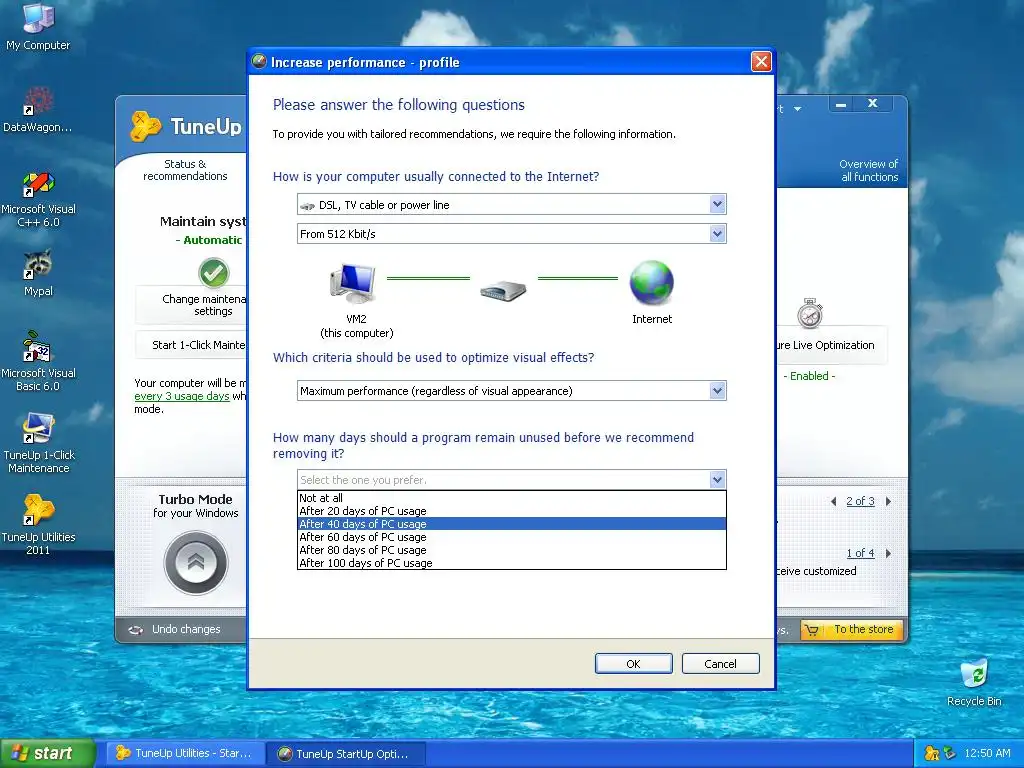Image resolution: width=1024 pixels, height=768 pixels.
Task: Select 'After 20 days of PC usage'
Action: pyautogui.click(x=511, y=511)
